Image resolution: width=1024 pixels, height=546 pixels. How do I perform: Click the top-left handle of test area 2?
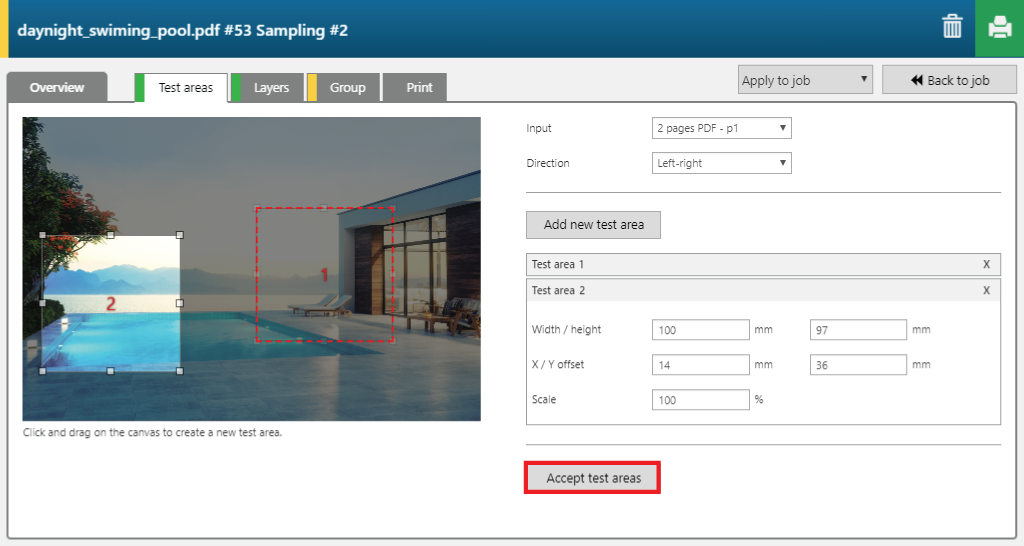point(42,235)
